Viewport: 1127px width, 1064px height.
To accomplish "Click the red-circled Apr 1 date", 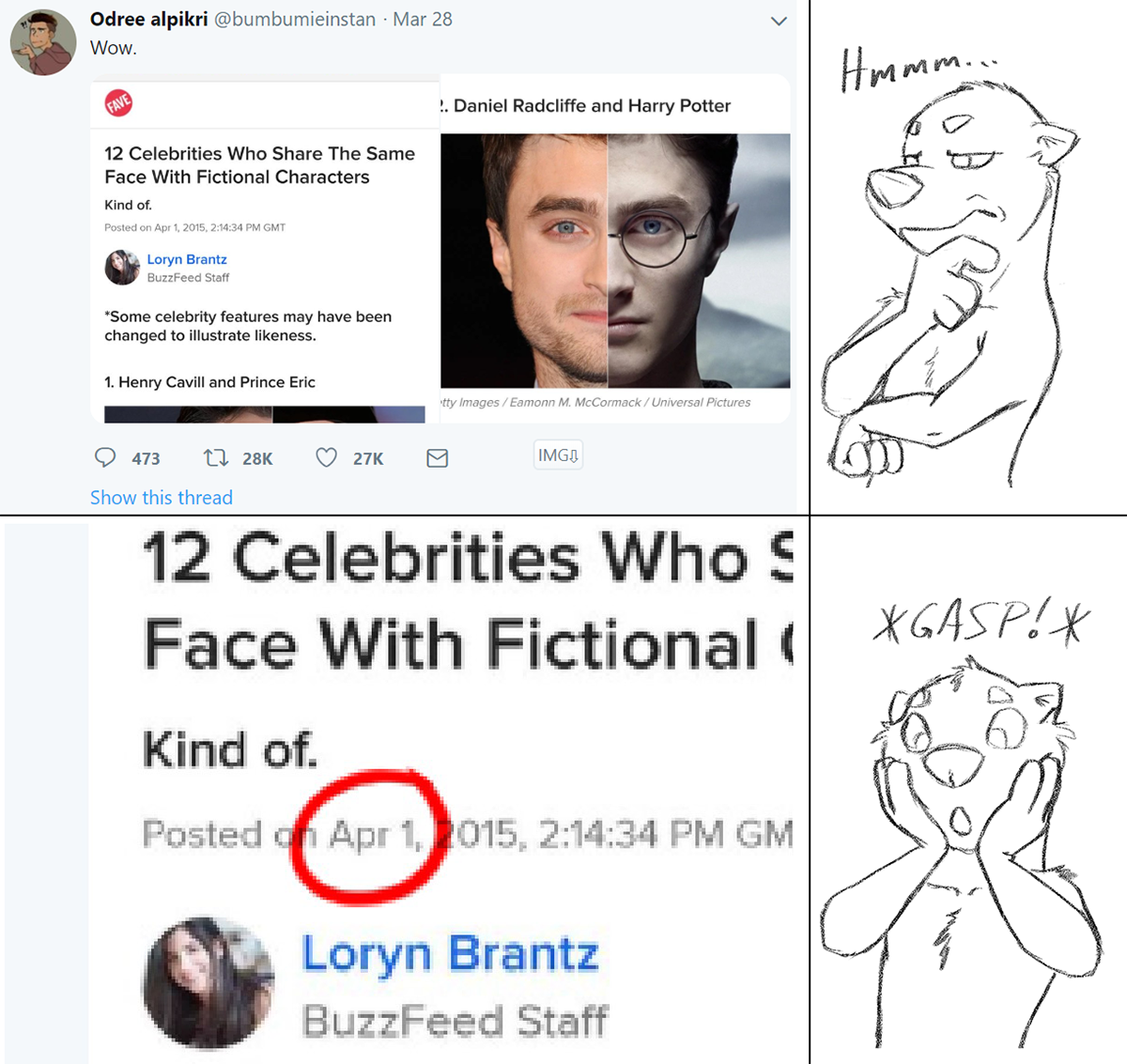I will (369, 834).
